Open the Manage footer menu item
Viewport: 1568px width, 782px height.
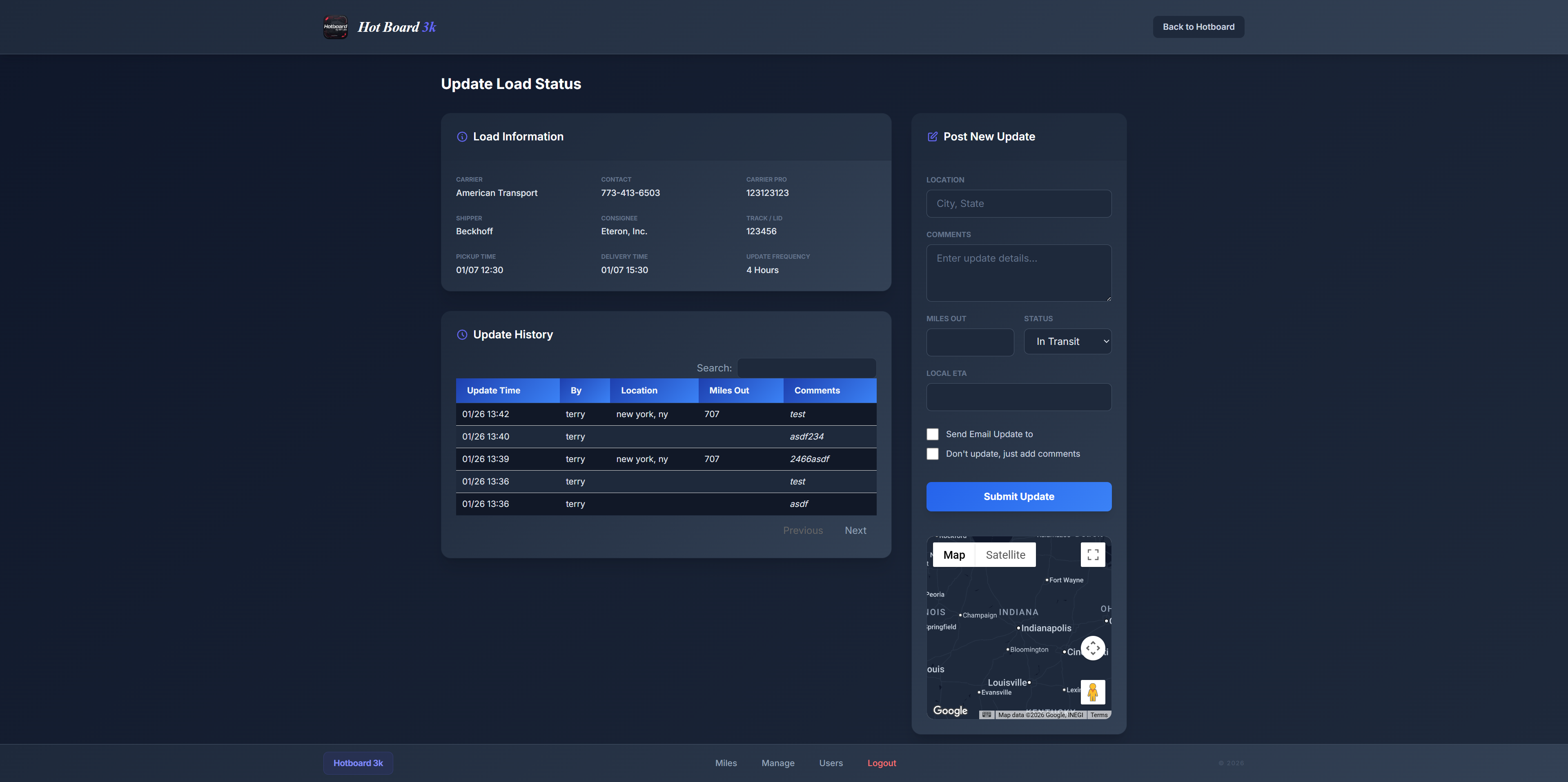[778, 763]
